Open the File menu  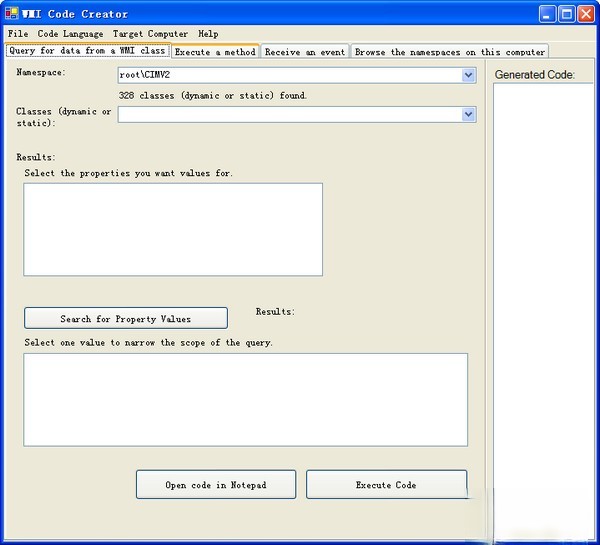(x=17, y=34)
